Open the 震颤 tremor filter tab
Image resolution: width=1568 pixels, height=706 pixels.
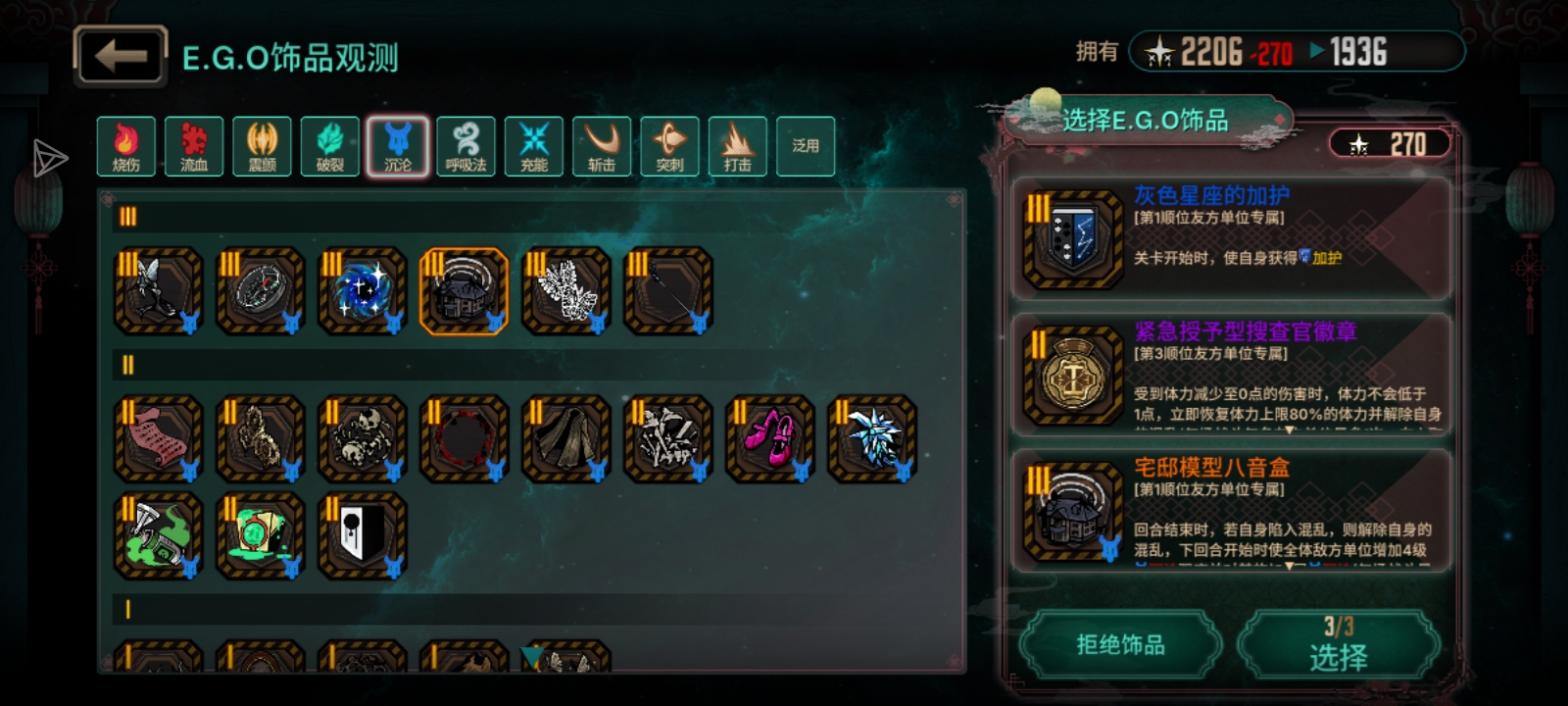(x=262, y=146)
